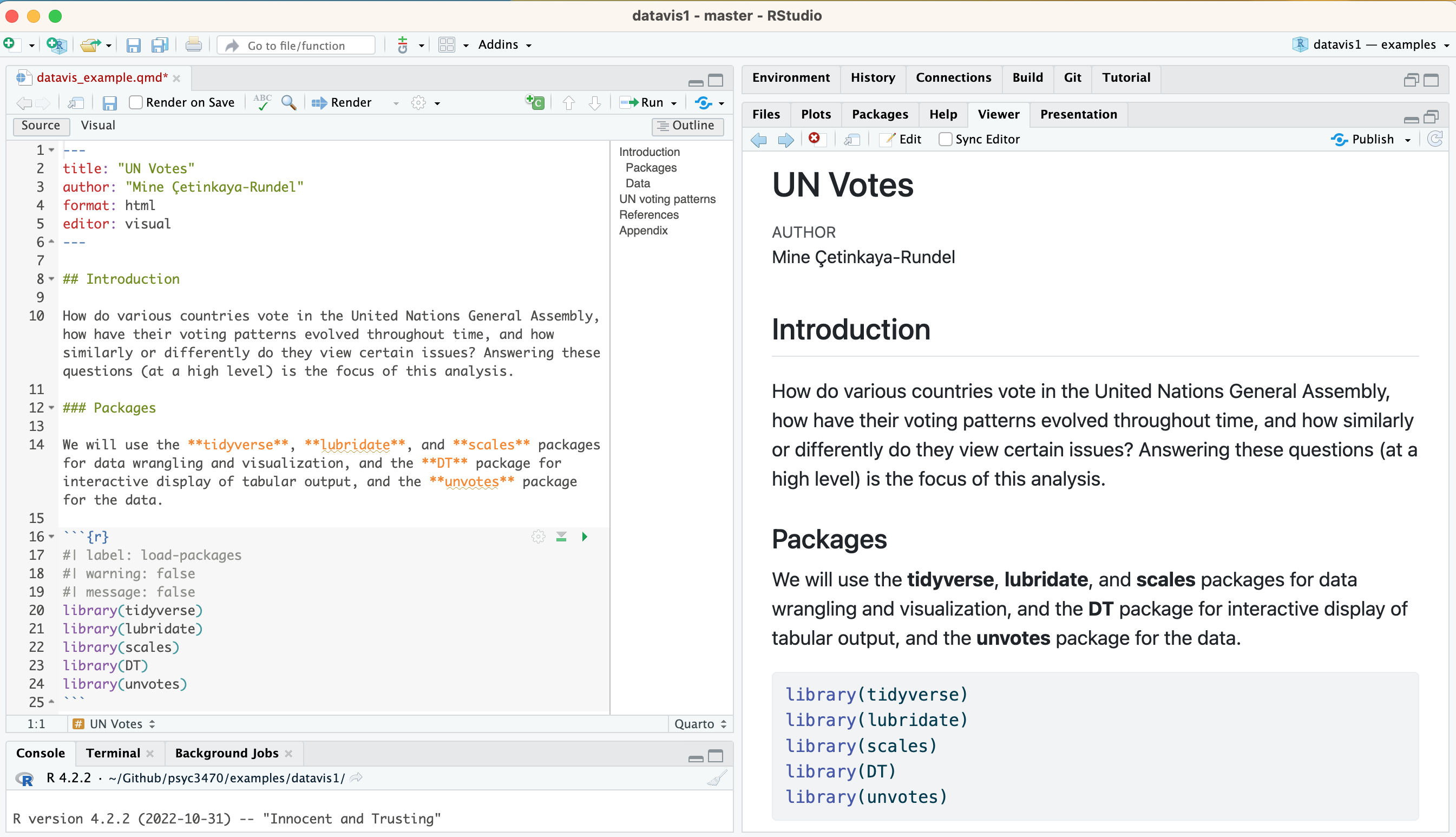Screen dimensions: 1456x837
Task: Toggle the Outline button
Action: (x=687, y=125)
